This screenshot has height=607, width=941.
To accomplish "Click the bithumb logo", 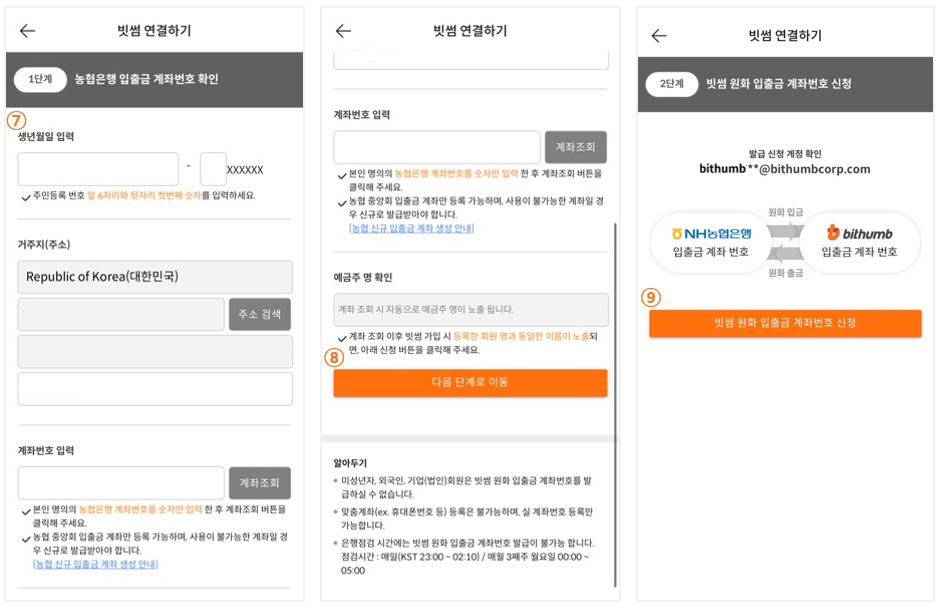I will click(x=859, y=233).
